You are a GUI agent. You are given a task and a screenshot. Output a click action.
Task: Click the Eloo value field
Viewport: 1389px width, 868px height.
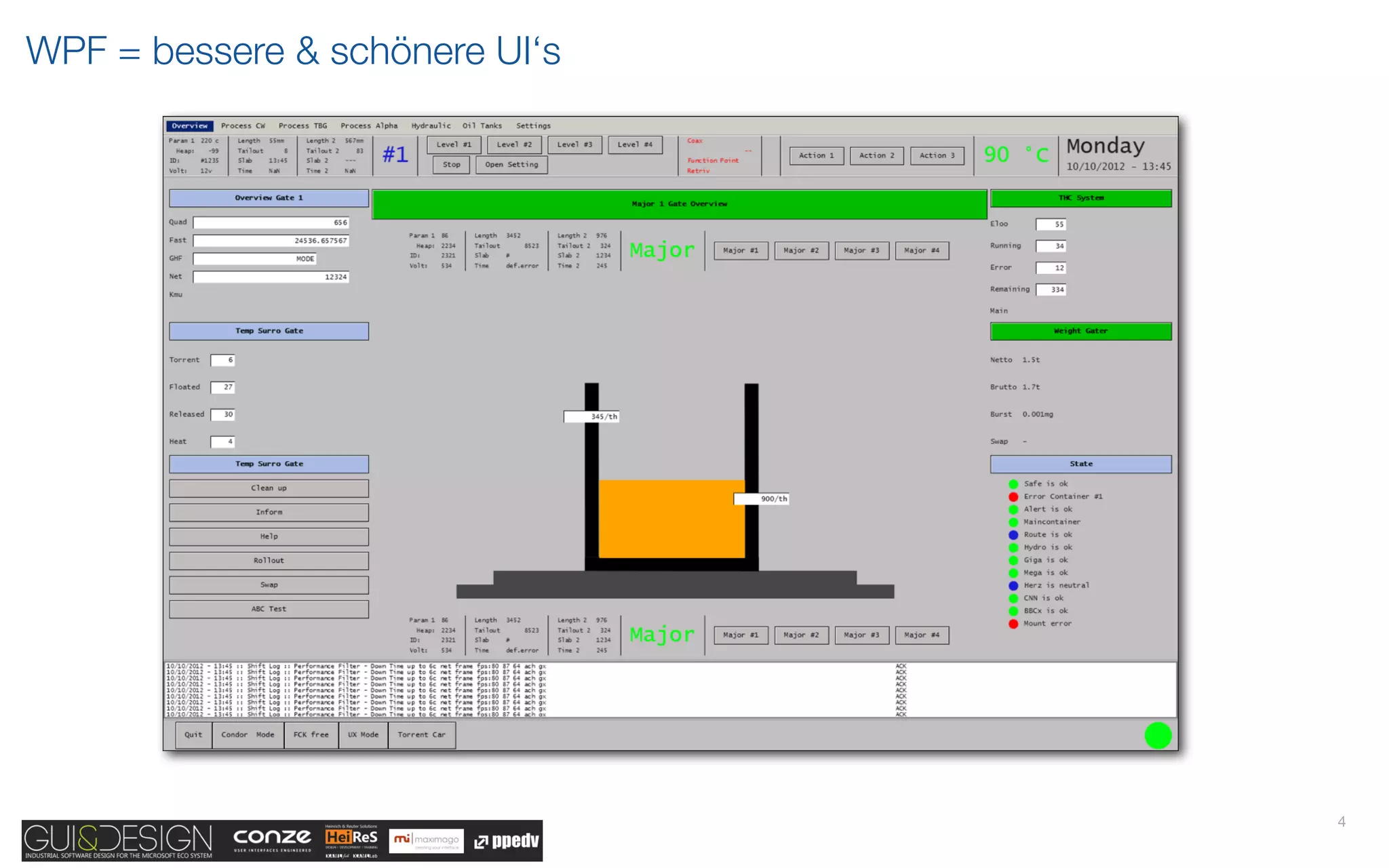point(1051,224)
